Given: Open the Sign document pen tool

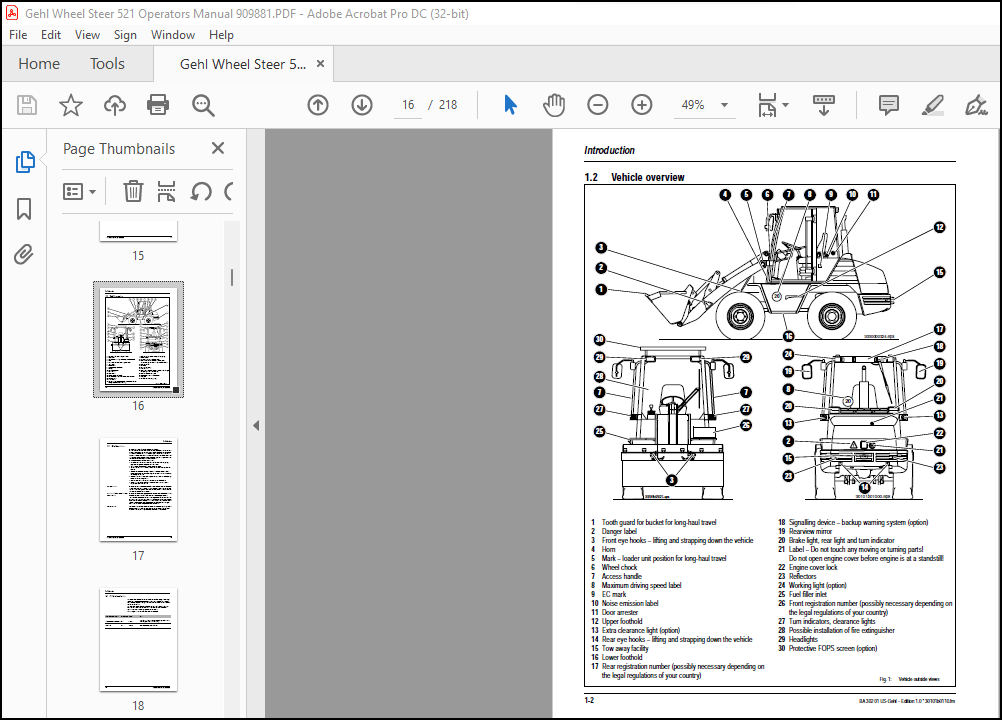Looking at the screenshot, I should (976, 105).
